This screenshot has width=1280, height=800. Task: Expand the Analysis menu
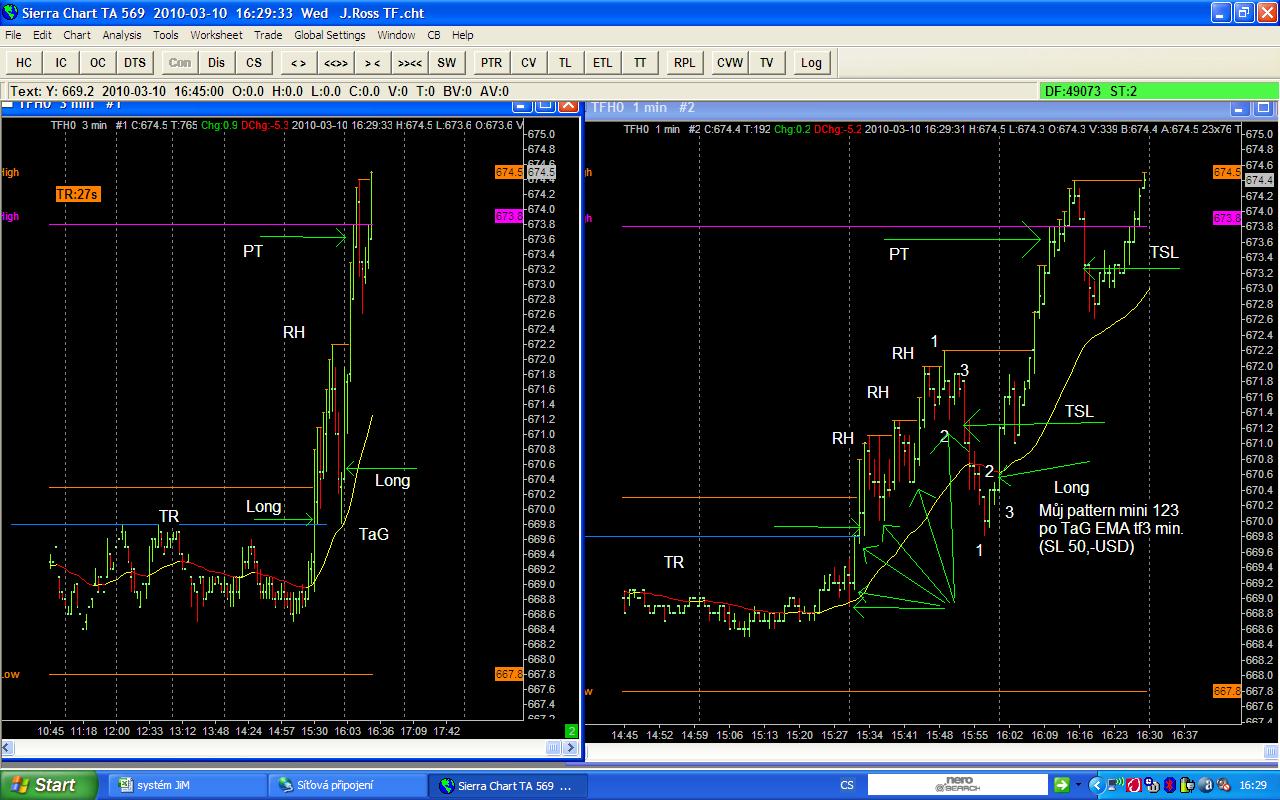pyautogui.click(x=122, y=35)
